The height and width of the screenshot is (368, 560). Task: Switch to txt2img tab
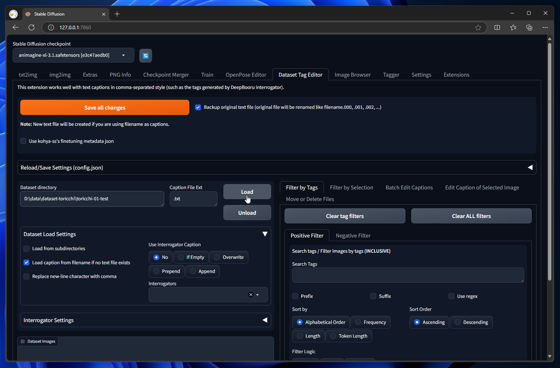pos(28,75)
